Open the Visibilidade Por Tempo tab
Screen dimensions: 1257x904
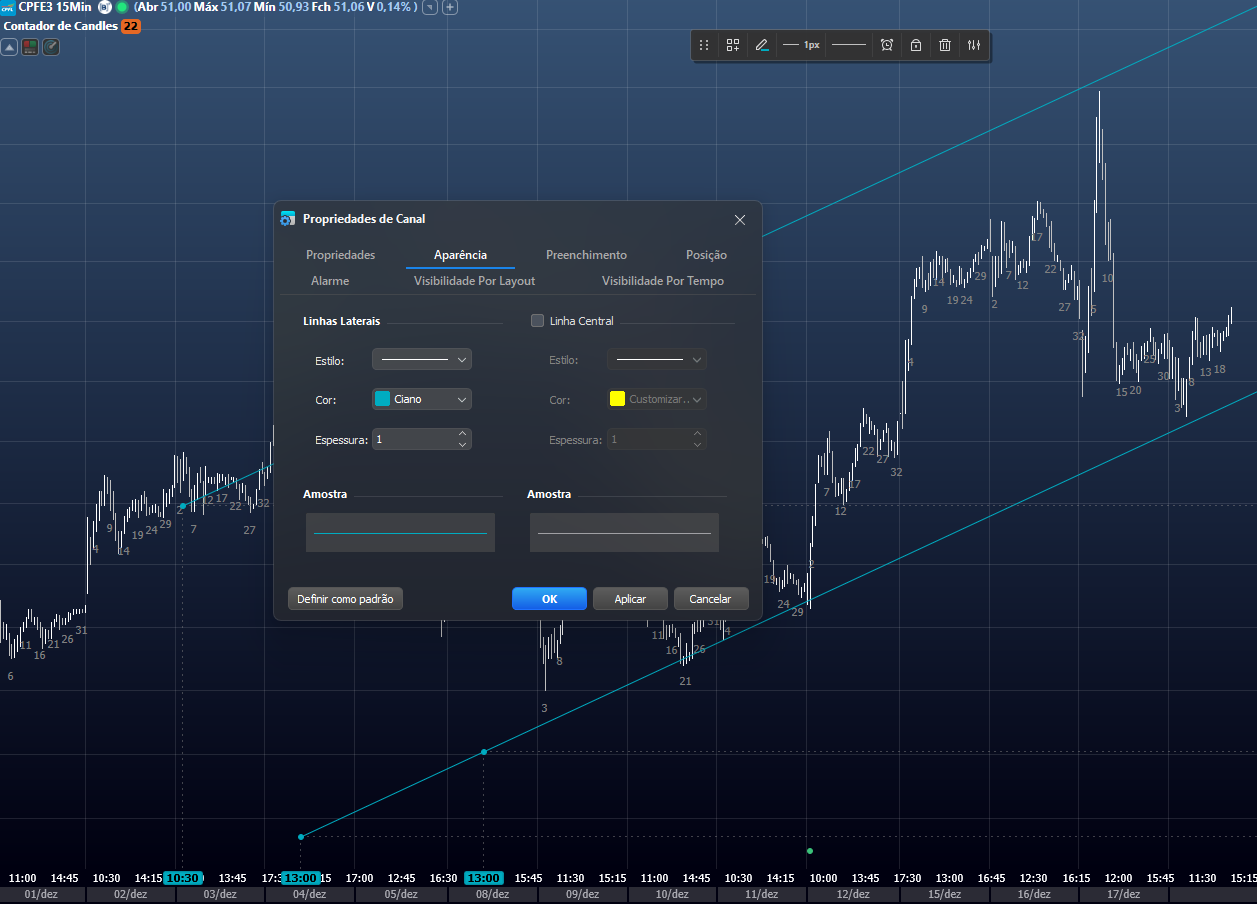point(662,281)
